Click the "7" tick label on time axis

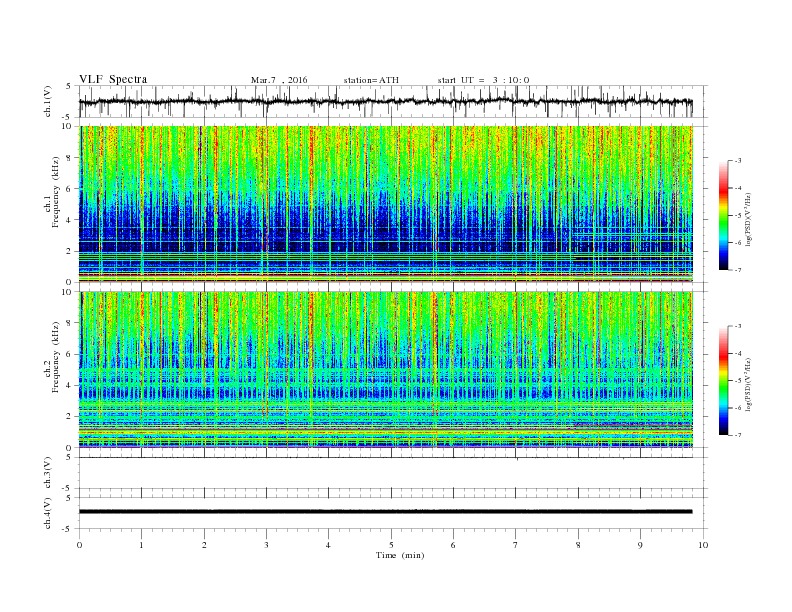[x=516, y=545]
